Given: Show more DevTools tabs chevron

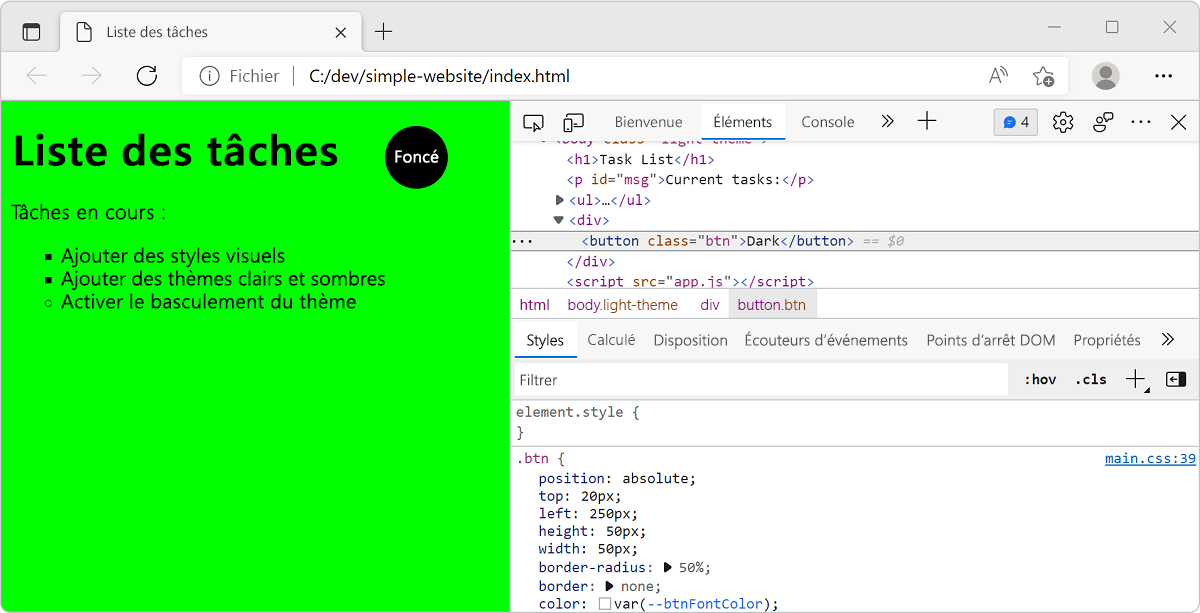Looking at the screenshot, I should click(x=887, y=122).
